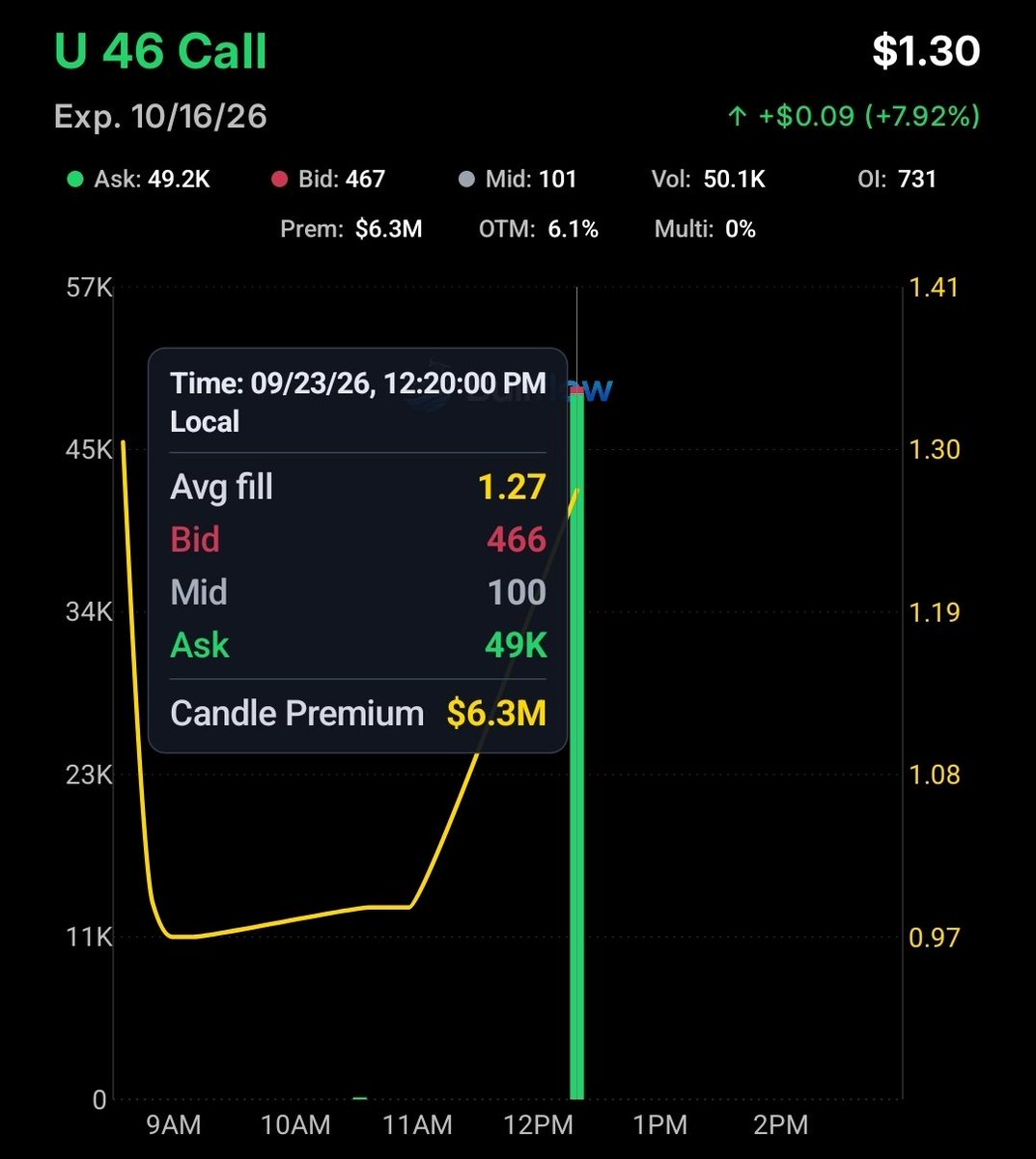Screen dimensions: 1036x1159
Task: Click the 12PM time axis label
Action: 539,1125
